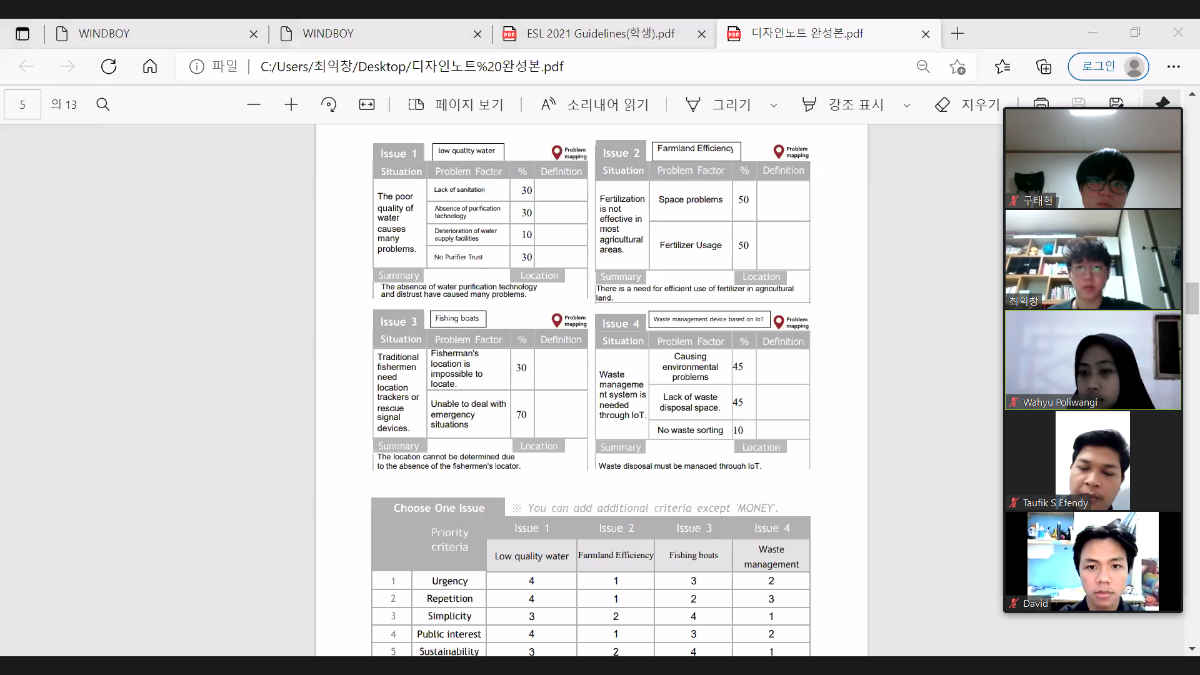Click the browser refresh icon
The width and height of the screenshot is (1200, 675).
(x=109, y=67)
